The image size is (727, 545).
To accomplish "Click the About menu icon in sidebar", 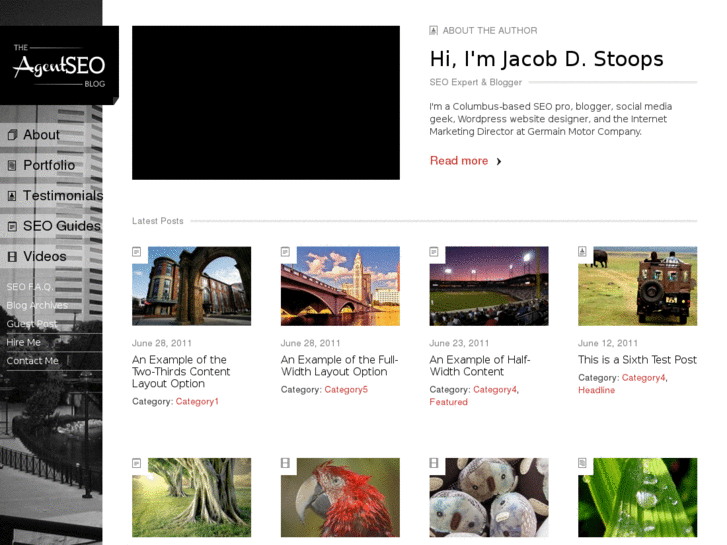I will [12, 135].
